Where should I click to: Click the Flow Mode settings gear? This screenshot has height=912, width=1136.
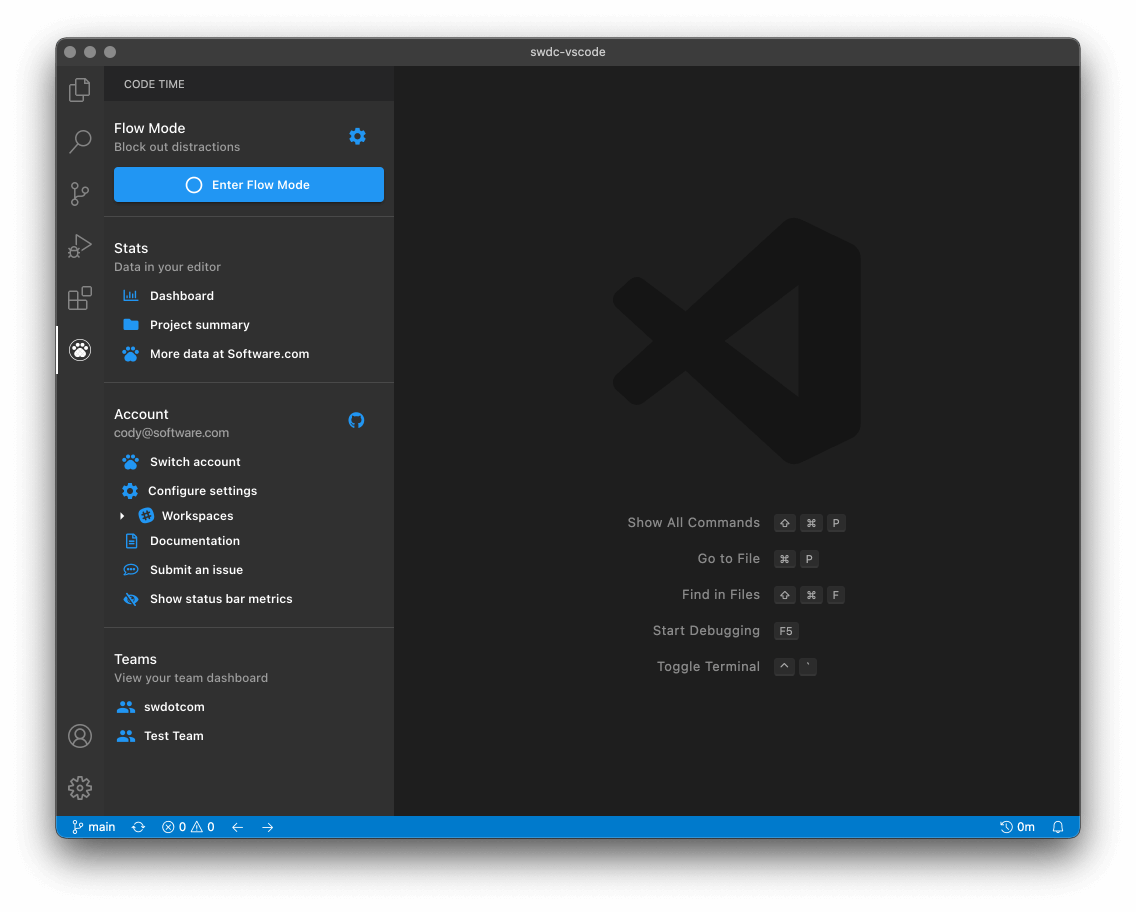[x=357, y=137]
